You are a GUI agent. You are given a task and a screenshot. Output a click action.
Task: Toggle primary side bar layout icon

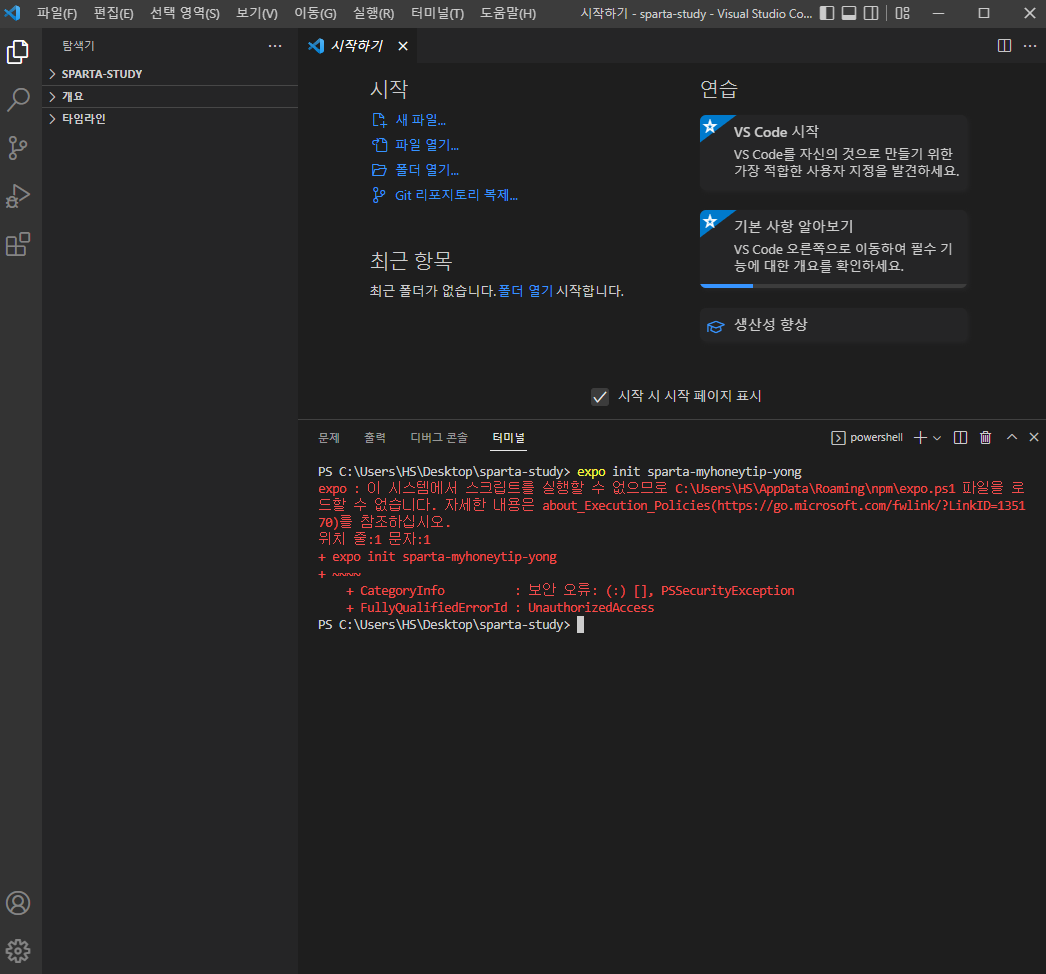(827, 13)
